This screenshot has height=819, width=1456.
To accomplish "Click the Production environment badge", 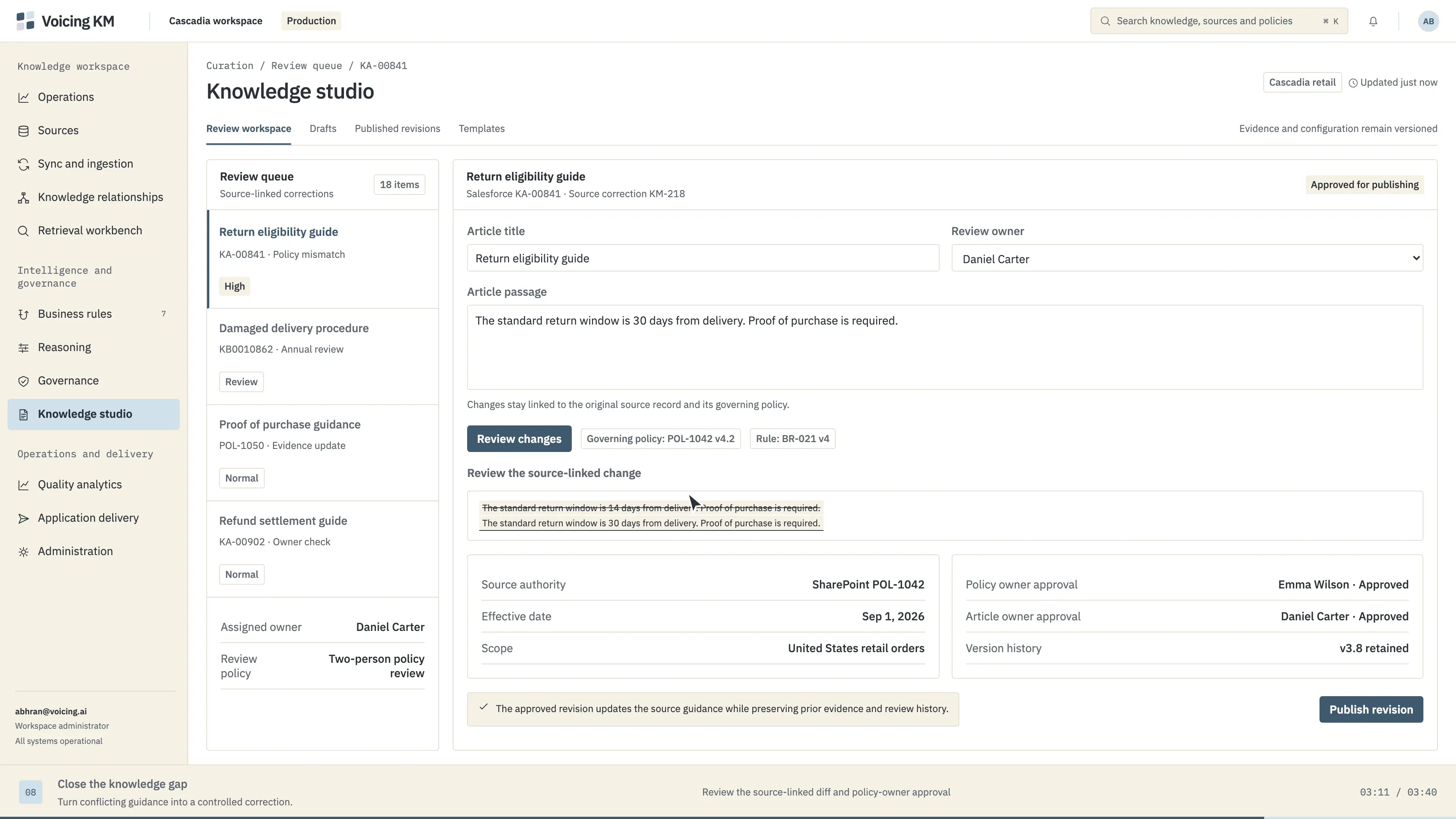I will point(311,21).
